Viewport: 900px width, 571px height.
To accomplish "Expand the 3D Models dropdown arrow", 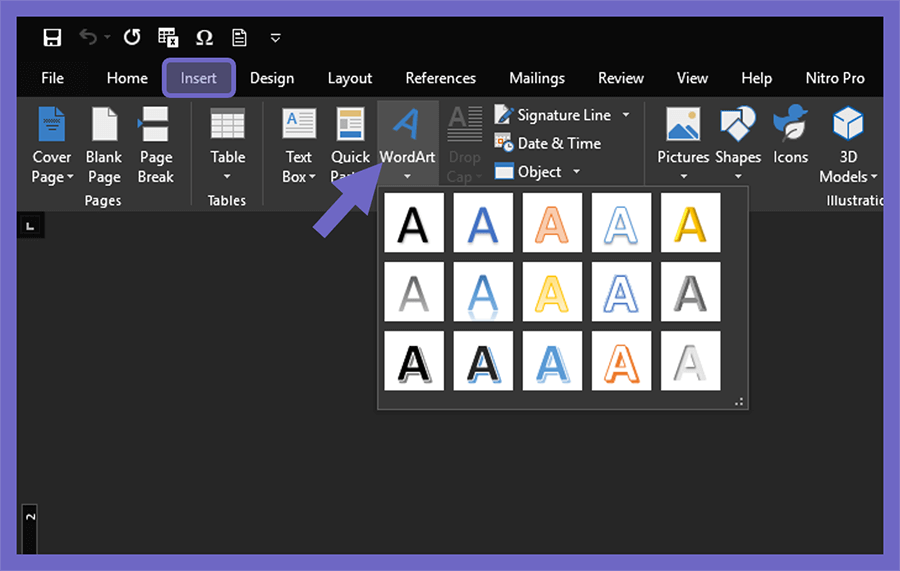I will click(x=874, y=177).
